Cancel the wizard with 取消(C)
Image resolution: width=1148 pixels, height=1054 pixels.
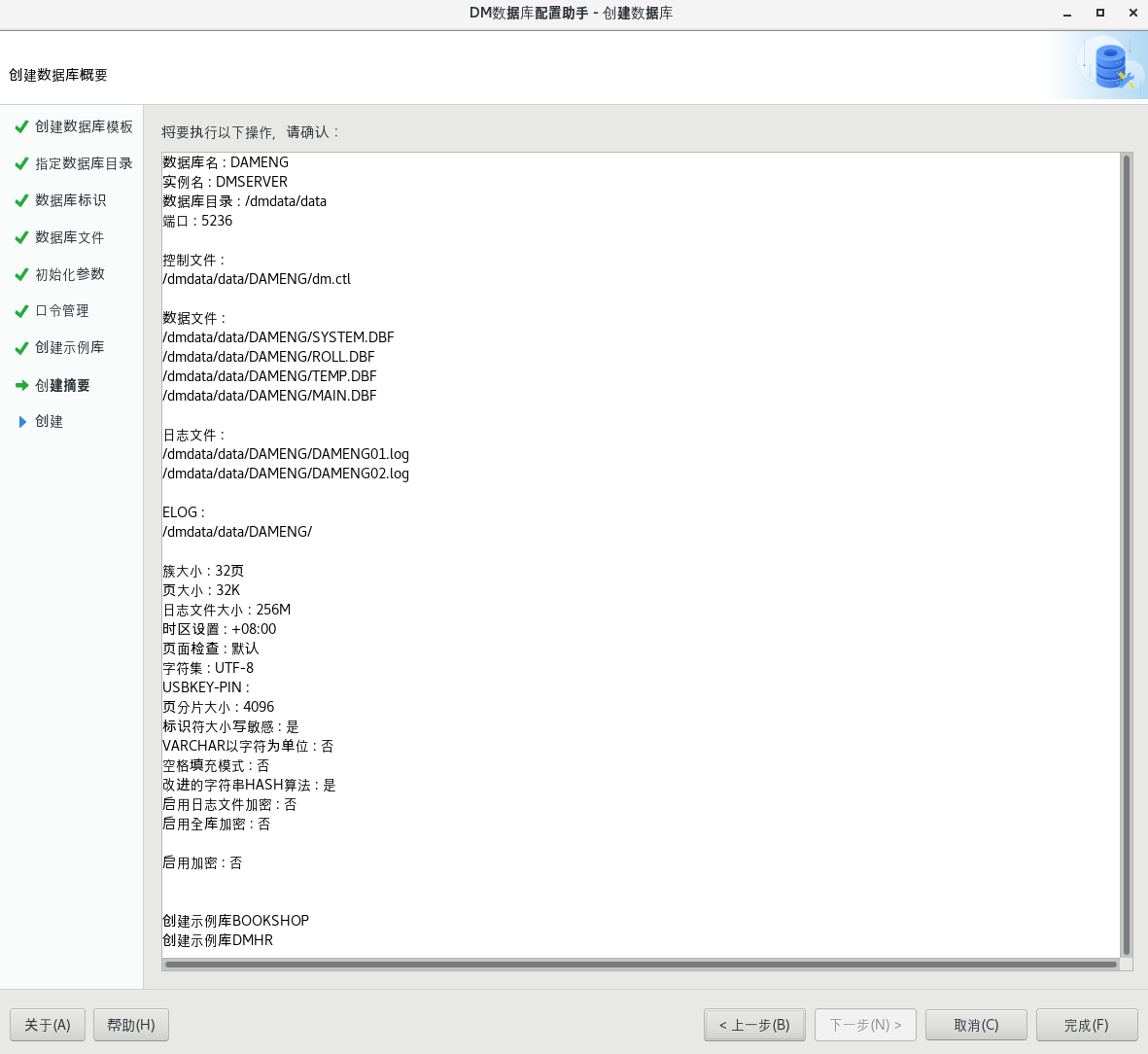coord(976,1025)
